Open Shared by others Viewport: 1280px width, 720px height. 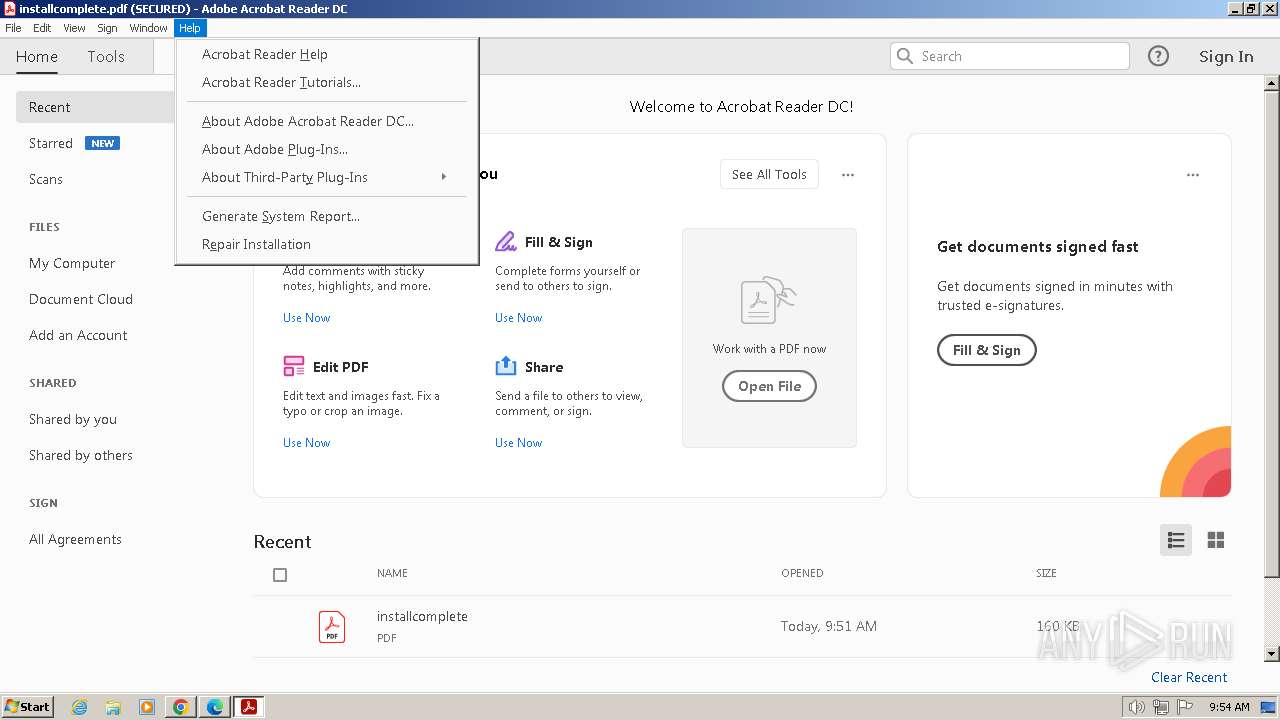(x=81, y=455)
